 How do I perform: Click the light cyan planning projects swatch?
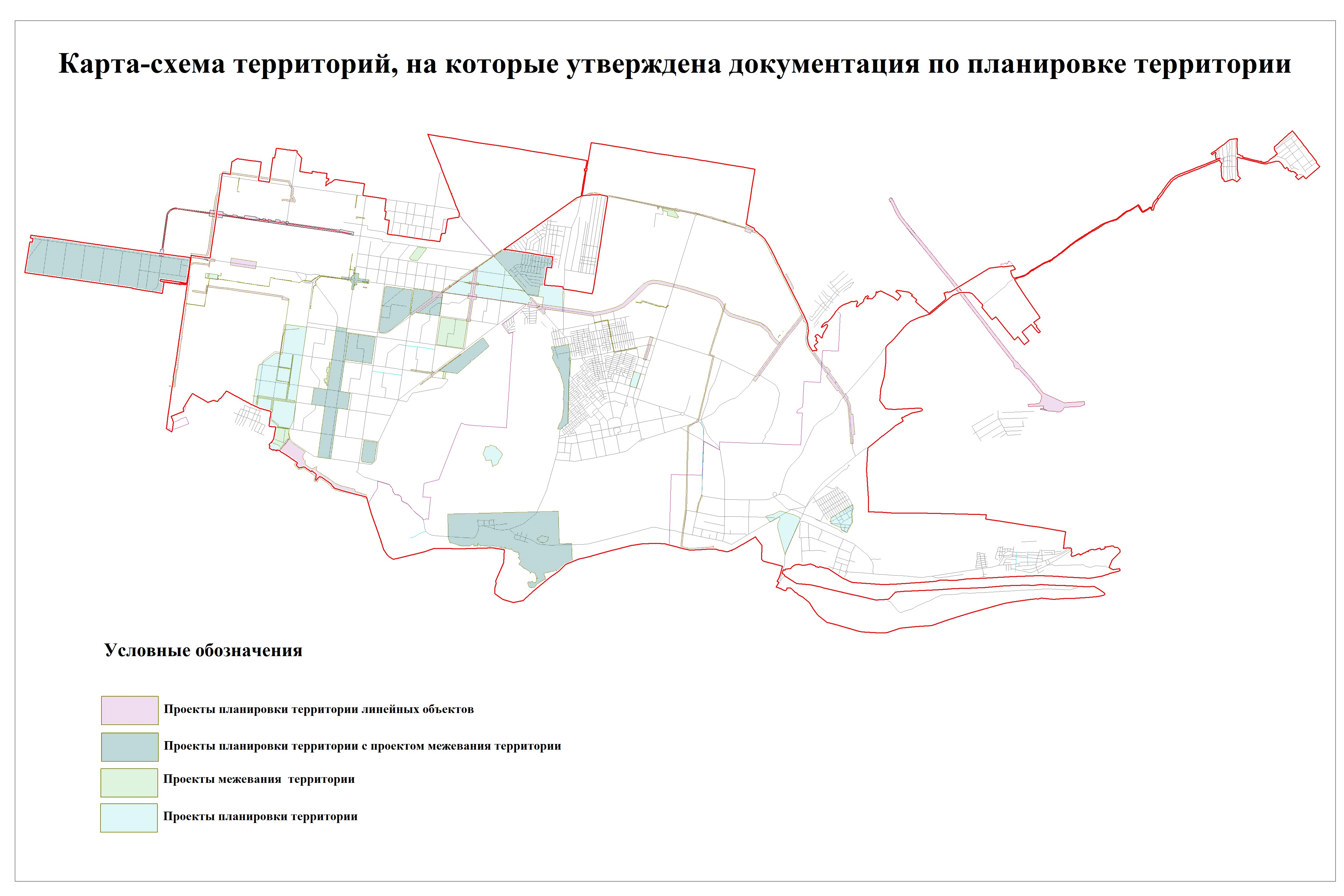[129, 818]
